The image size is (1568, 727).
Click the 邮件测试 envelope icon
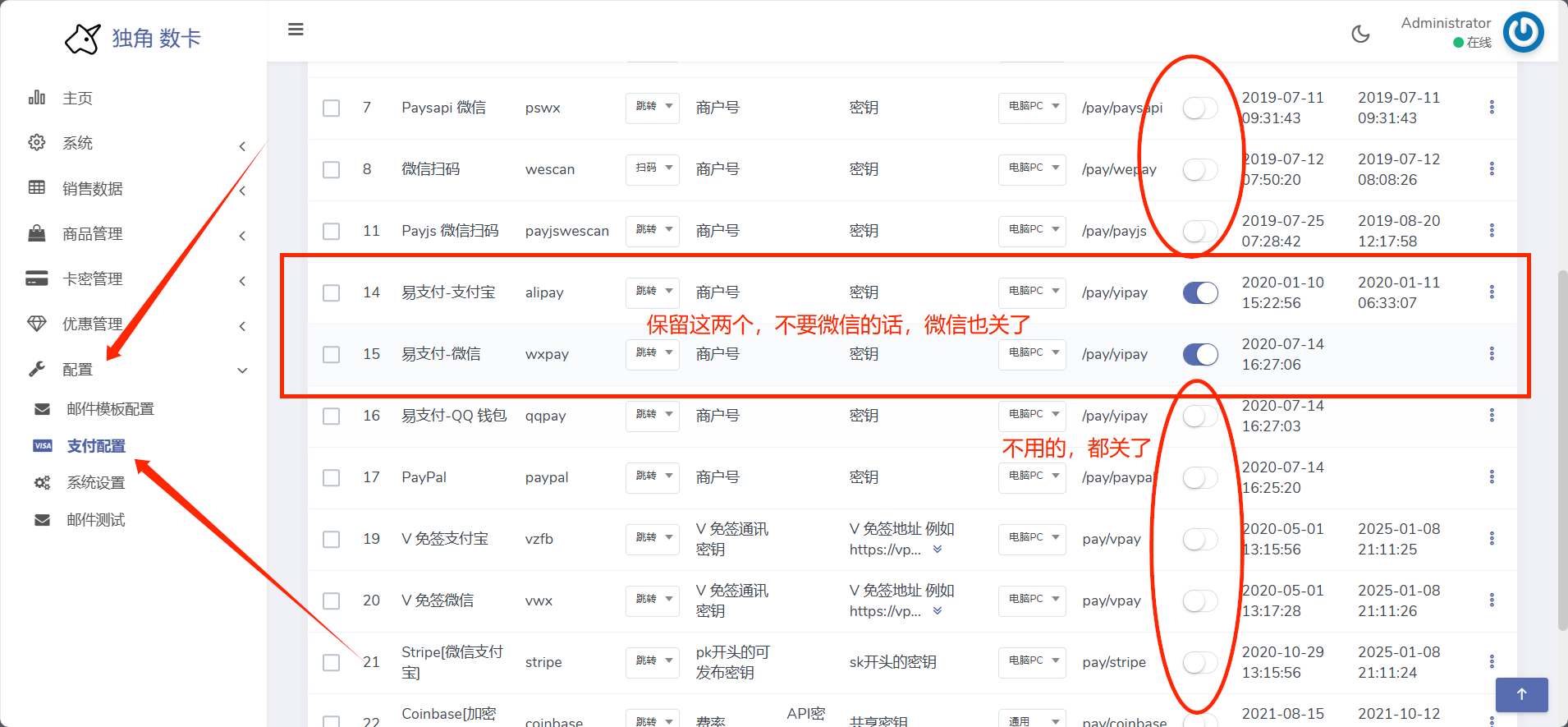click(42, 520)
